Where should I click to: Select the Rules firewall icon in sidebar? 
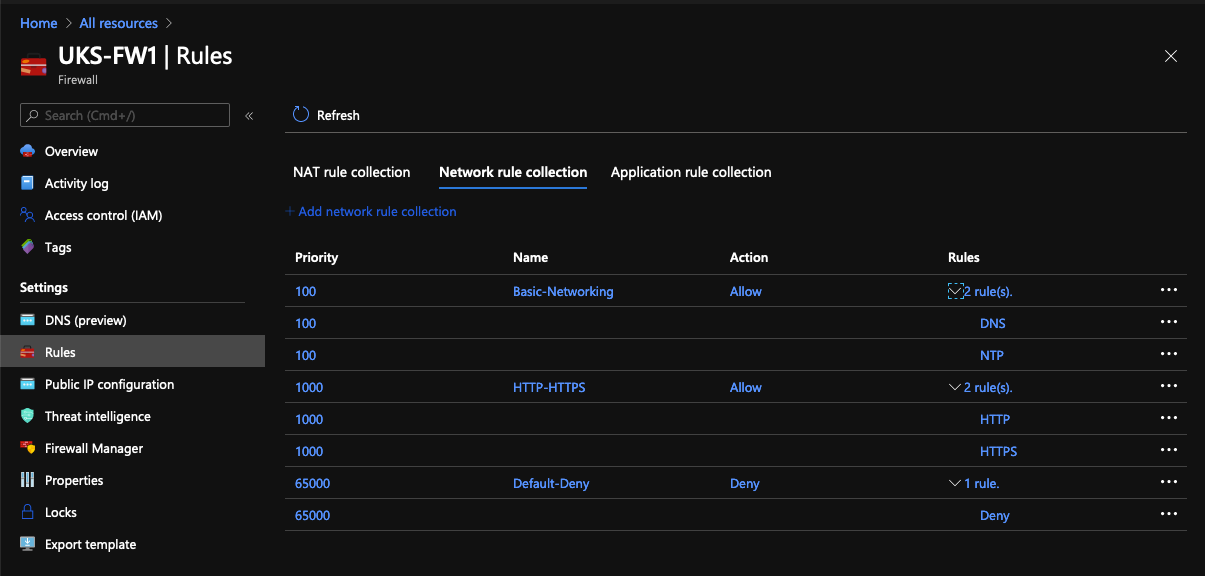tap(28, 352)
